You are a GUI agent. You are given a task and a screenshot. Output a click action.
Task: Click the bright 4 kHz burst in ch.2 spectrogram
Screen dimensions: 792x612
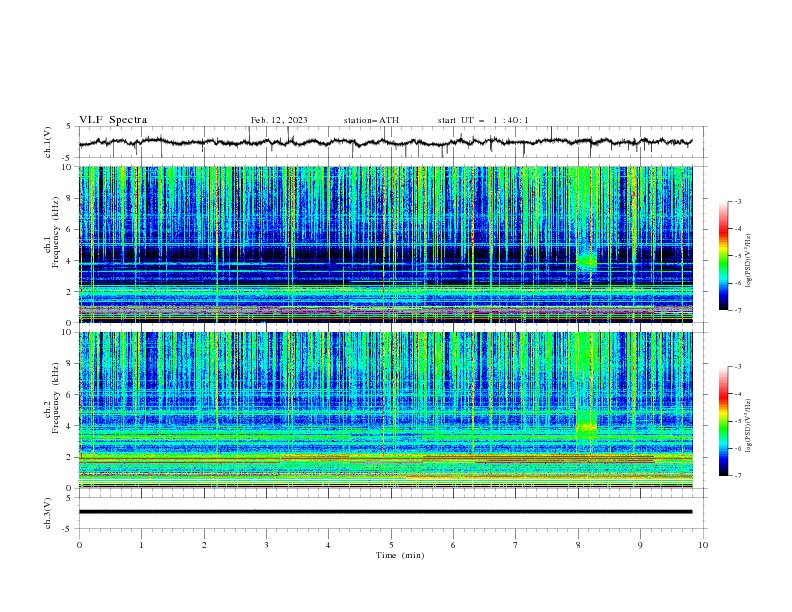(x=586, y=427)
